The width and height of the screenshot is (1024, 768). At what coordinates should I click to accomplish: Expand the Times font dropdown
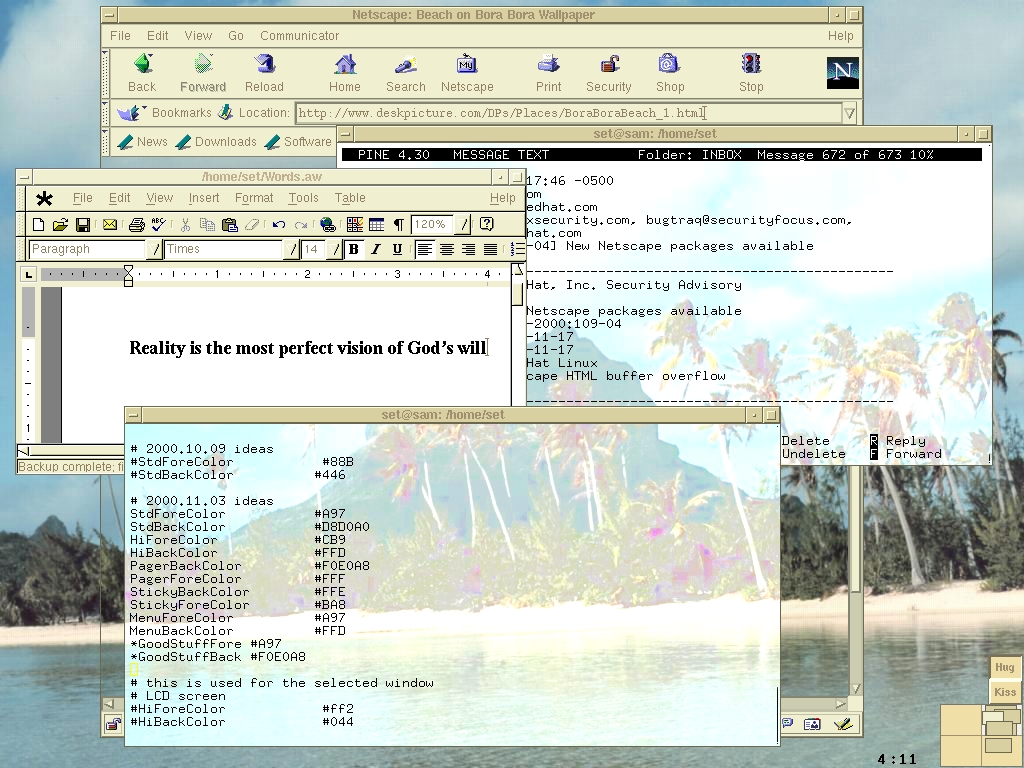coord(292,249)
